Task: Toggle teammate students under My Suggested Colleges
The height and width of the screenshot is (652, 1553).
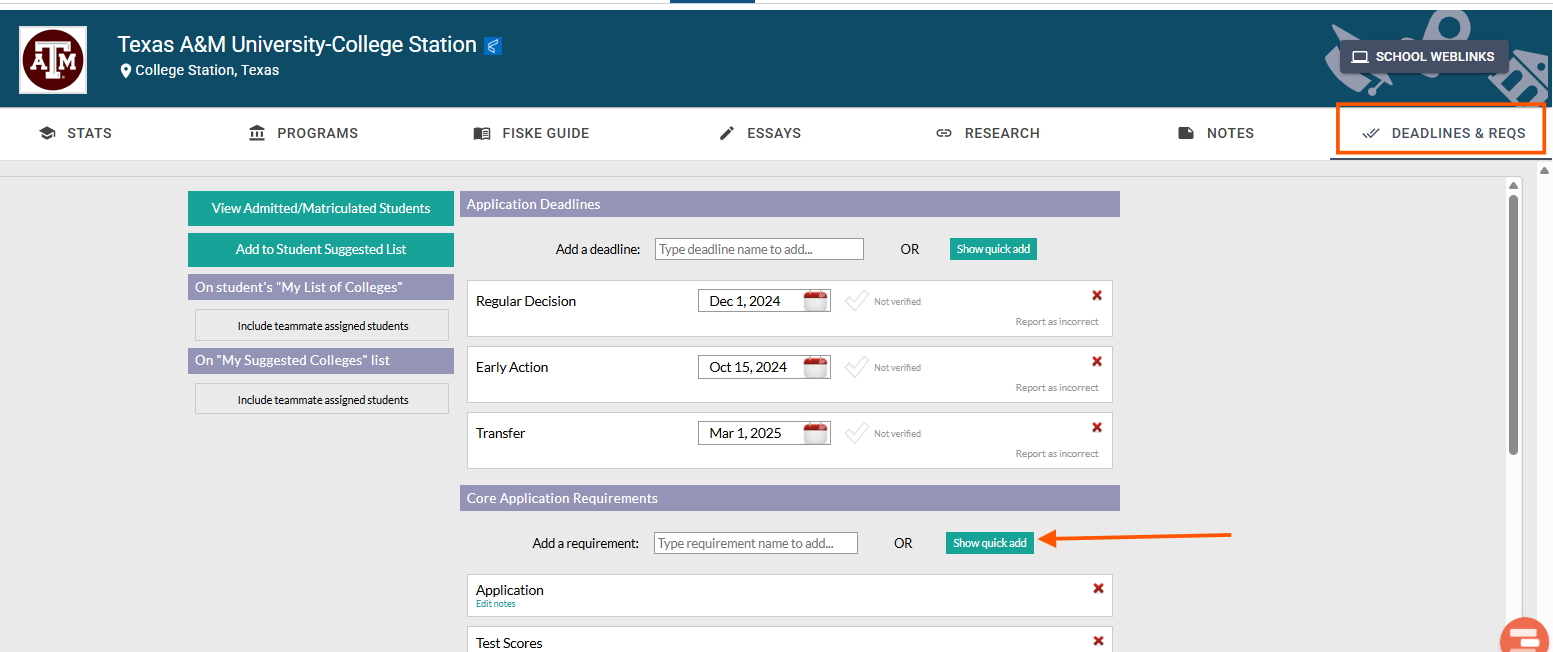Action: (322, 399)
